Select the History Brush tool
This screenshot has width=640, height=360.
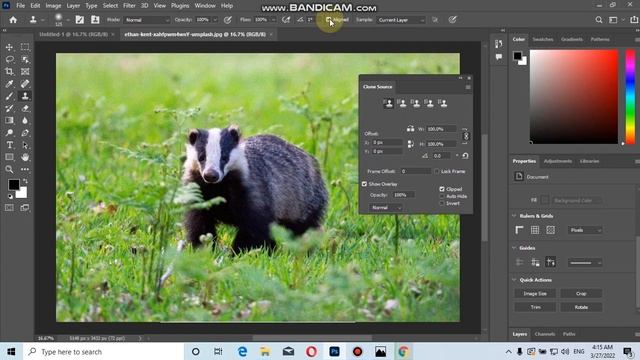(9, 109)
